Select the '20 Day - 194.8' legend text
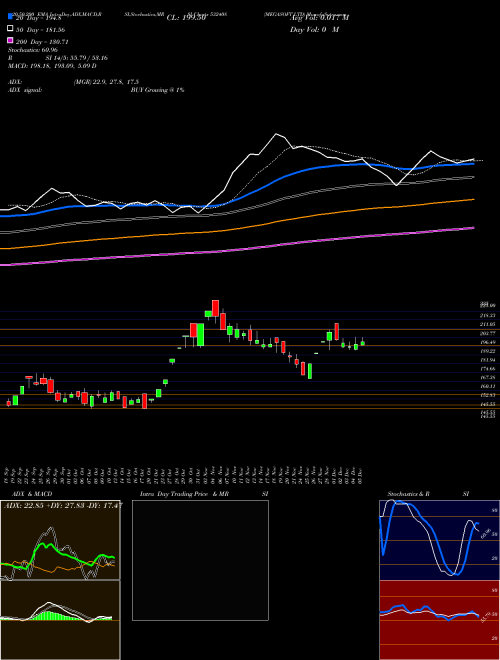Image resolution: width=500 pixels, height=660 pixels. 39,18
